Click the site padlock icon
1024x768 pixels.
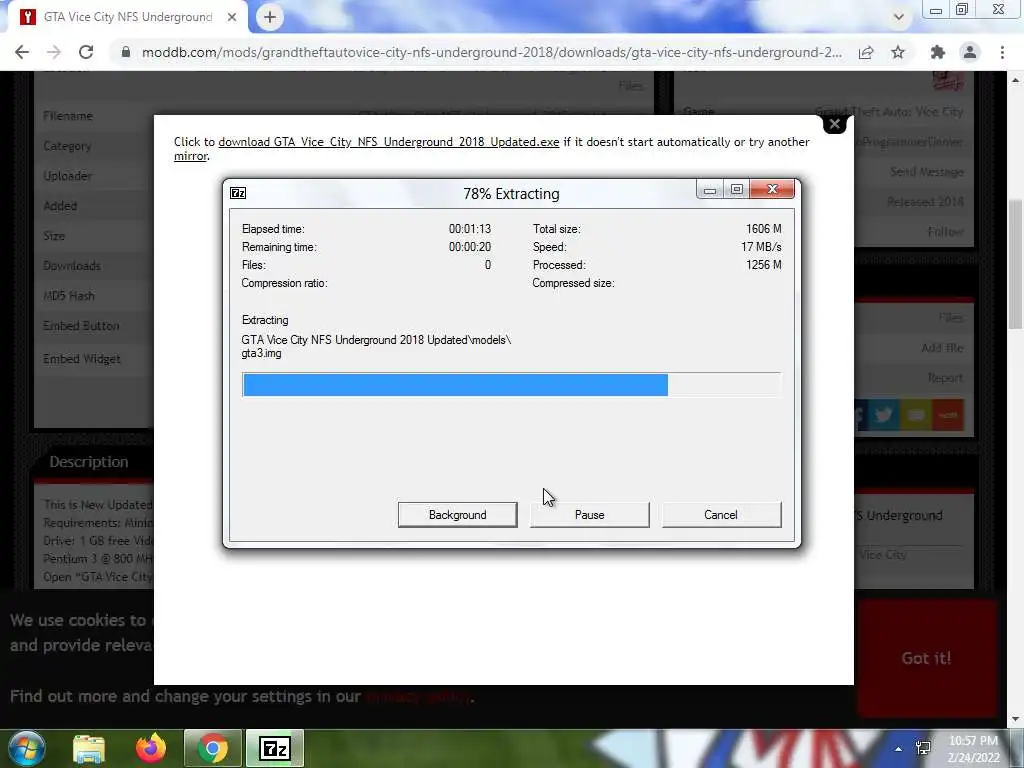(x=126, y=52)
